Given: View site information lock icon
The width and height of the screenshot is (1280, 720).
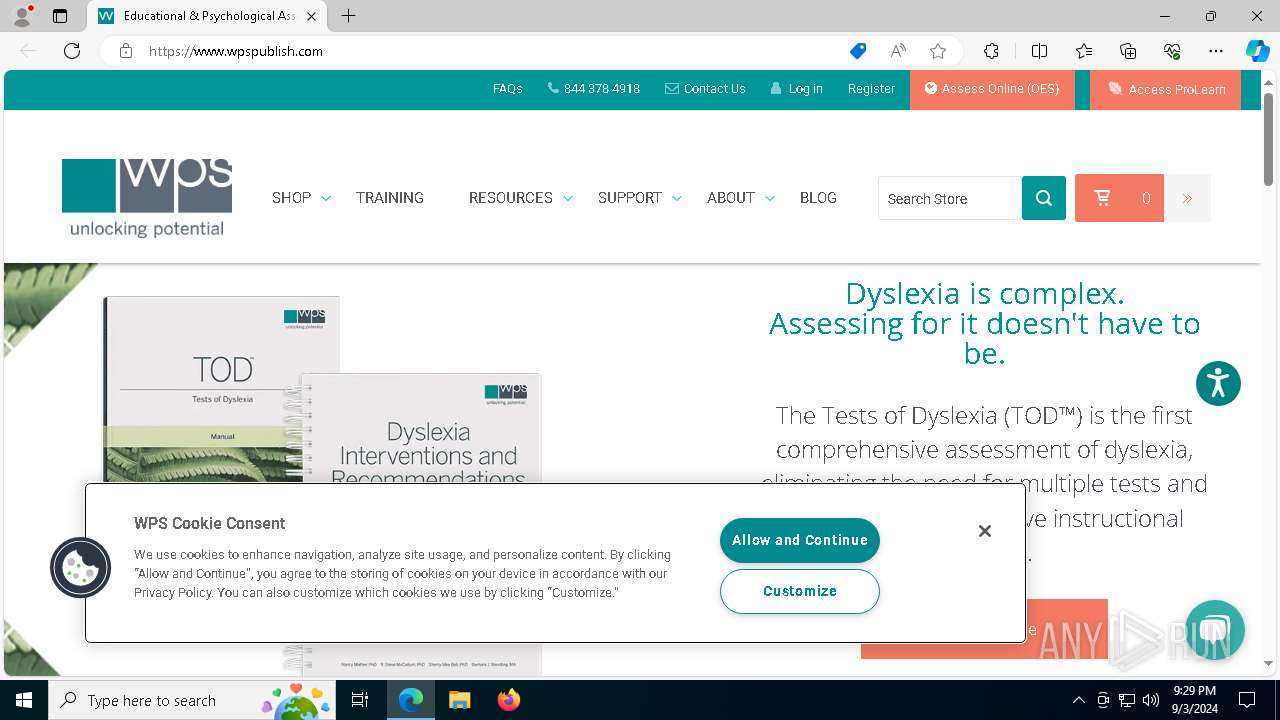Looking at the screenshot, I should pyautogui.click(x=126, y=51).
